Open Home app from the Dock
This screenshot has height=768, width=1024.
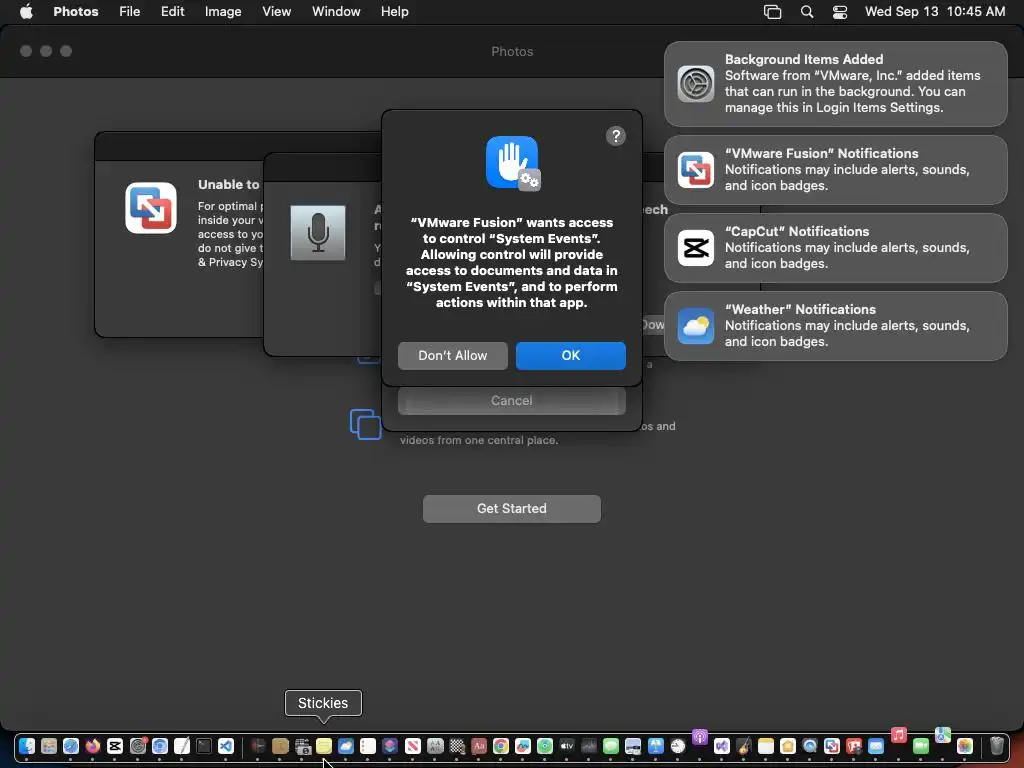[788, 746]
